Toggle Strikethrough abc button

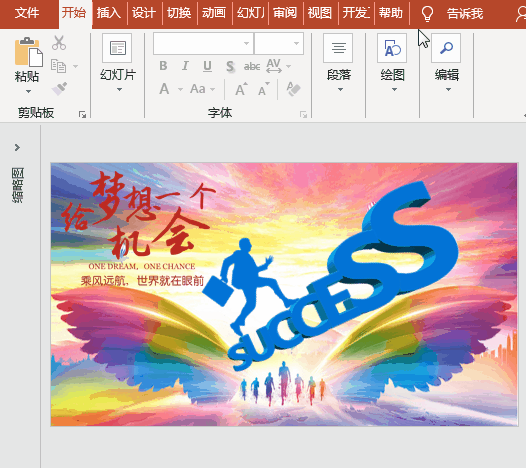(252, 66)
